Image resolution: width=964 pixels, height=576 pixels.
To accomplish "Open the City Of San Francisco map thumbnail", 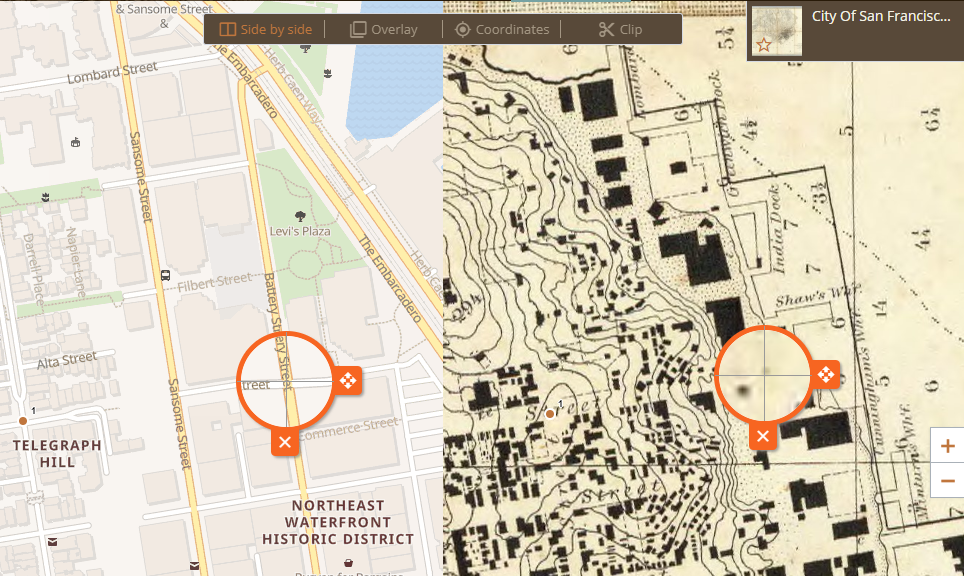I will pos(777,31).
